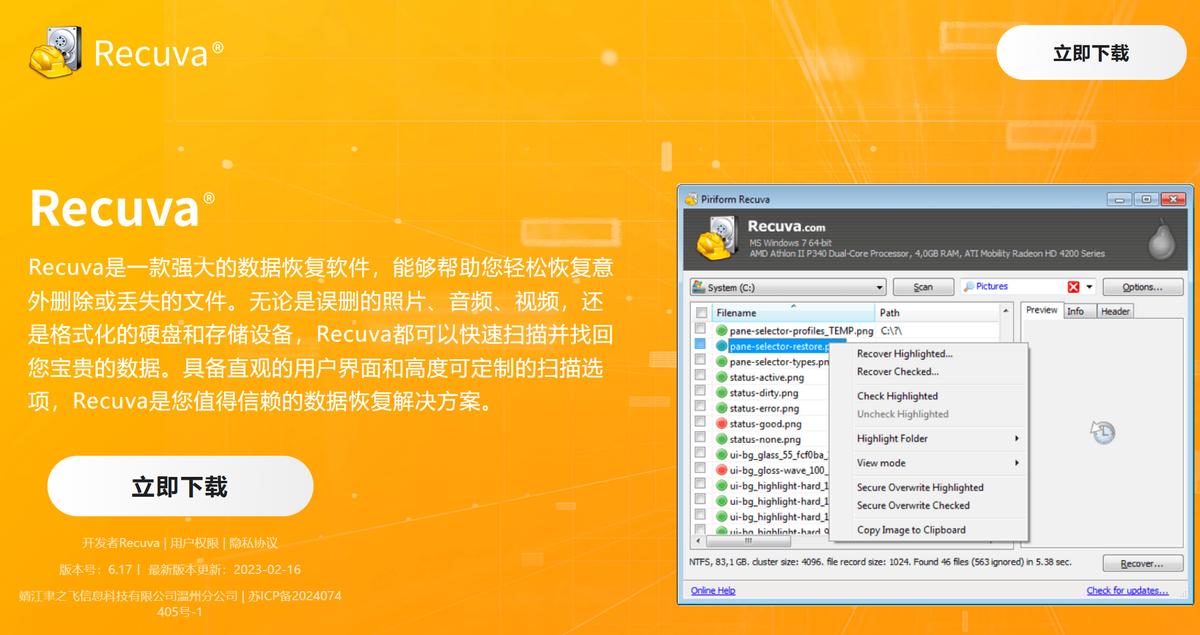Click the Piriform Recuva title bar icon

(692, 198)
